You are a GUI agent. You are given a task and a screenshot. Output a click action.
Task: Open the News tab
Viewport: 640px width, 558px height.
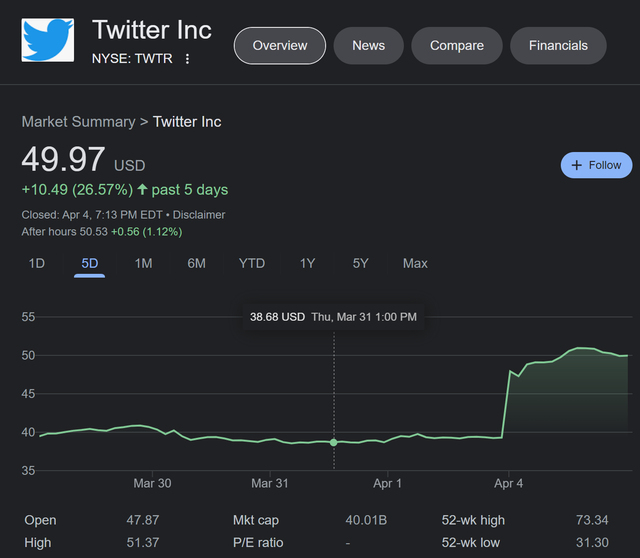click(369, 46)
